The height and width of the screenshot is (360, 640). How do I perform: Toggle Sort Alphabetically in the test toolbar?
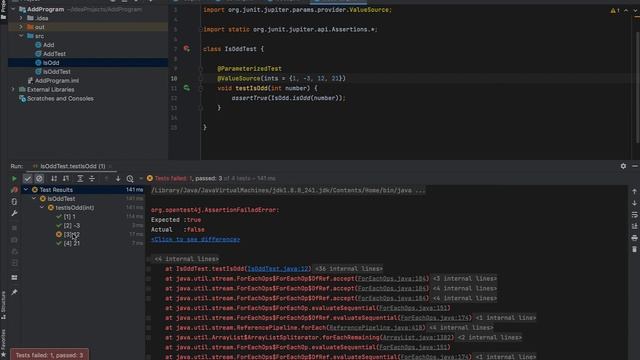tap(54, 179)
